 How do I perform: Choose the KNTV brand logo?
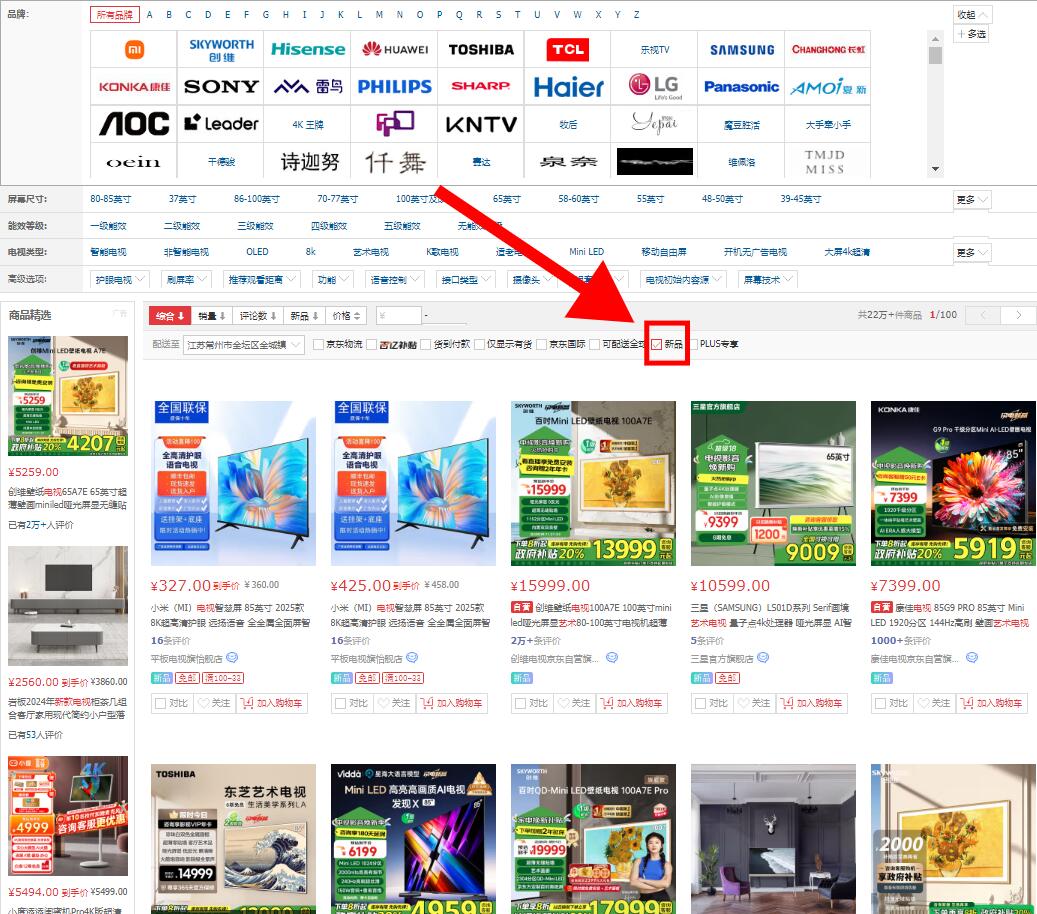(x=481, y=124)
